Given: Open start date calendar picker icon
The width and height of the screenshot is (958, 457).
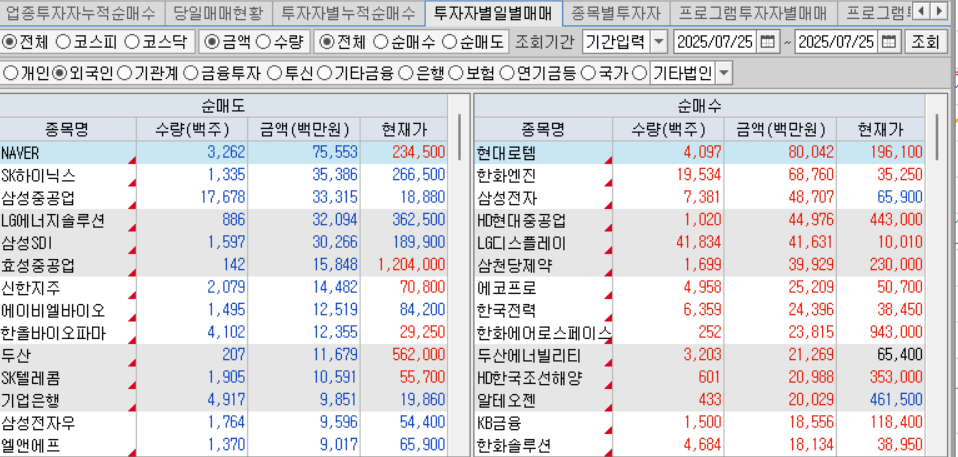Looking at the screenshot, I should (x=767, y=42).
